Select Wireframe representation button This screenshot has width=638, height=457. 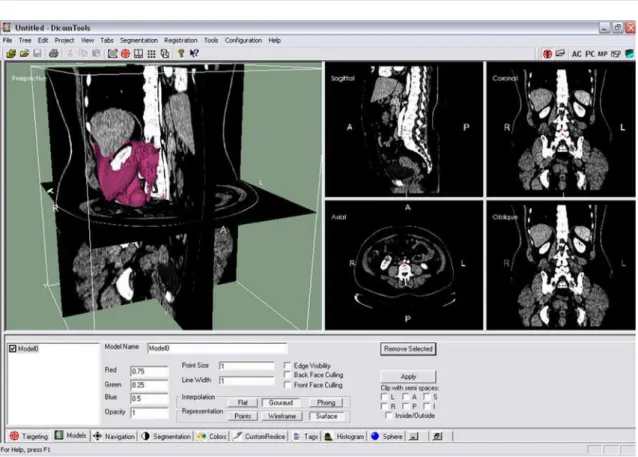click(x=282, y=416)
